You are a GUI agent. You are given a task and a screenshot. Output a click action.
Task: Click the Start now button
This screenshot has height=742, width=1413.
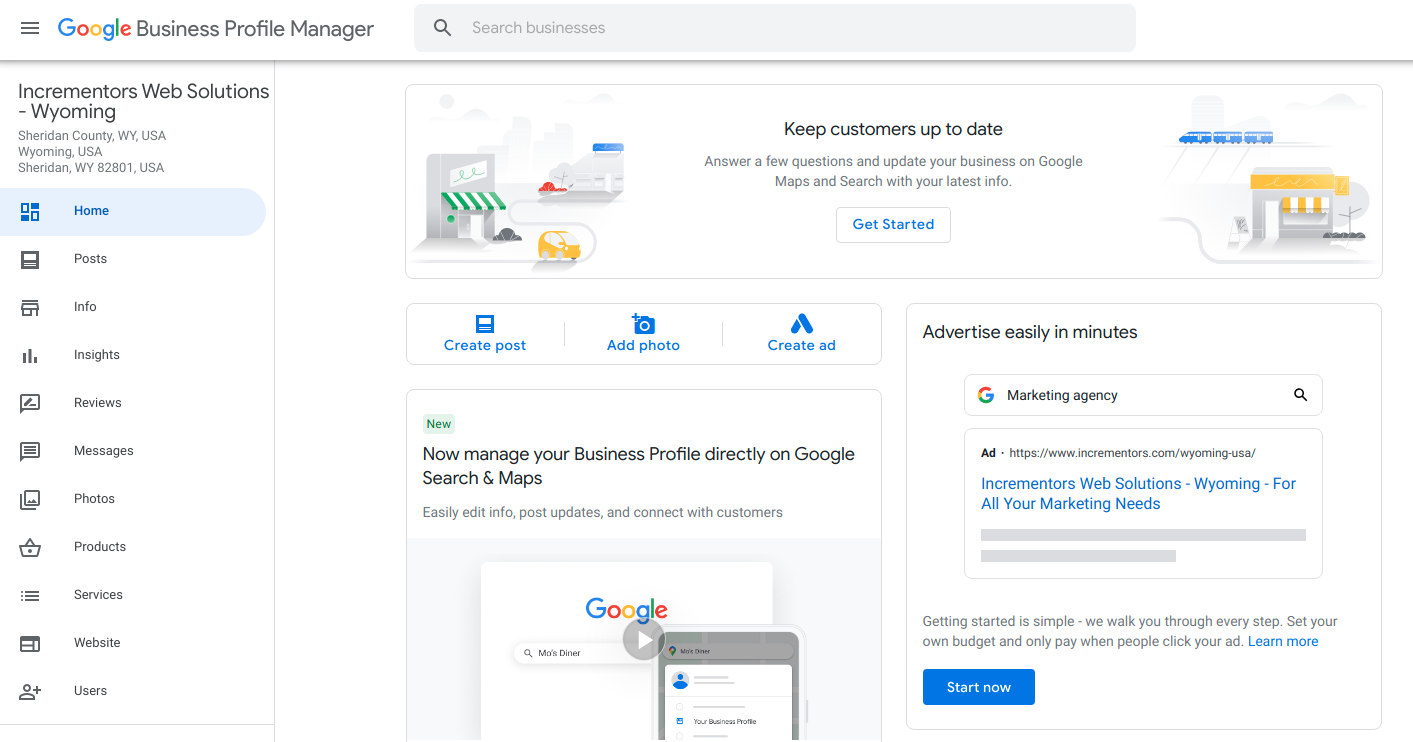coord(978,687)
